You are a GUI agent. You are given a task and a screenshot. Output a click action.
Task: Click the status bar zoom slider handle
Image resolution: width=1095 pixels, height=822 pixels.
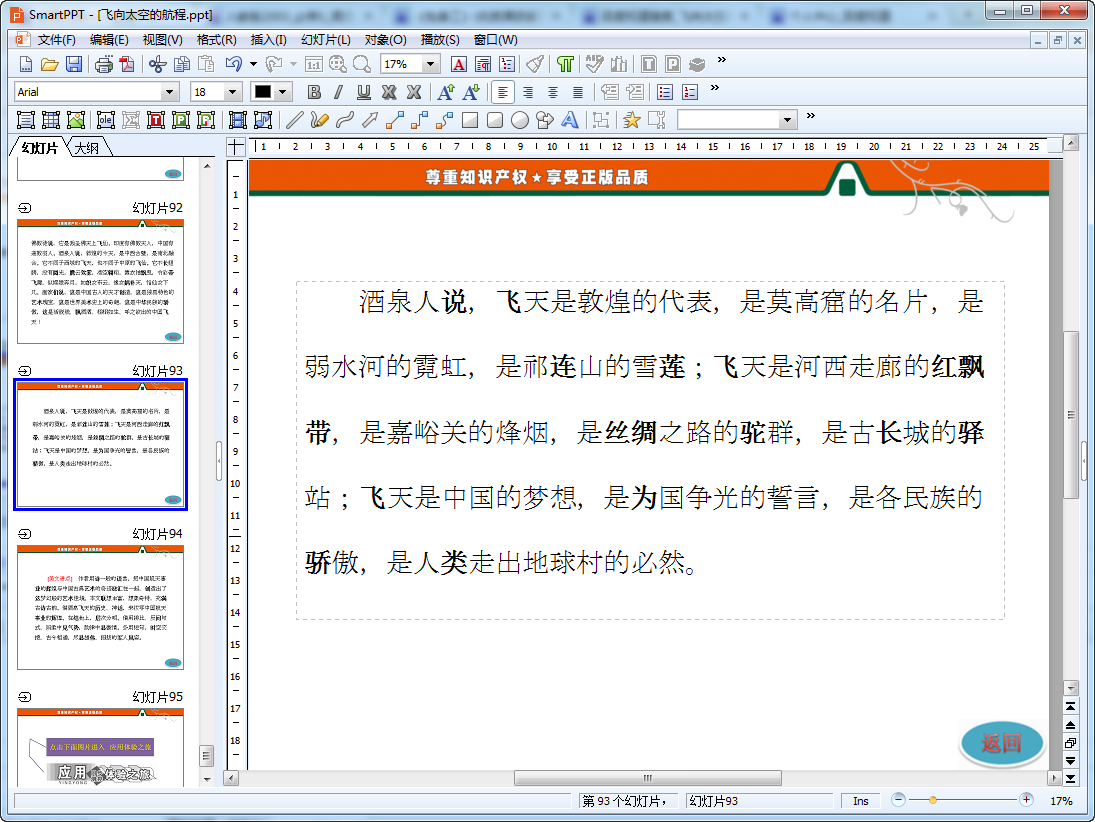pyautogui.click(x=932, y=800)
